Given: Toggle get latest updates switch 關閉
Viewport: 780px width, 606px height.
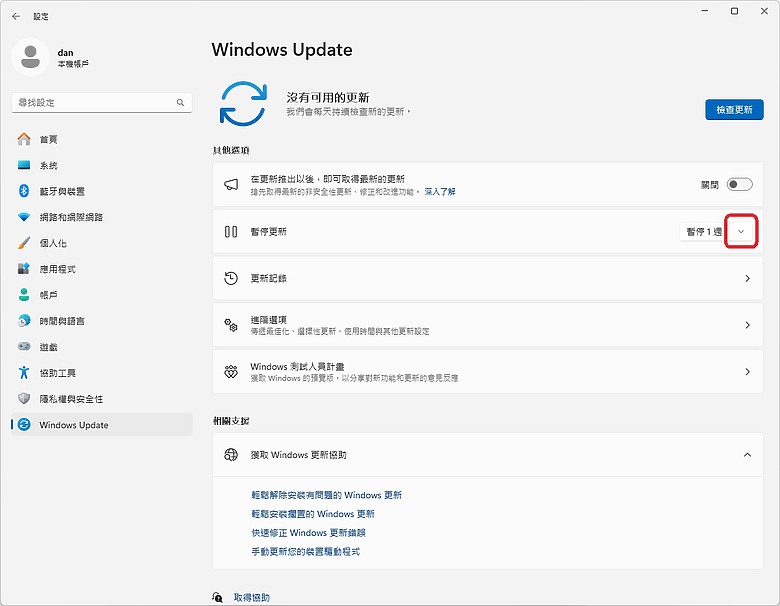Looking at the screenshot, I should [x=739, y=185].
